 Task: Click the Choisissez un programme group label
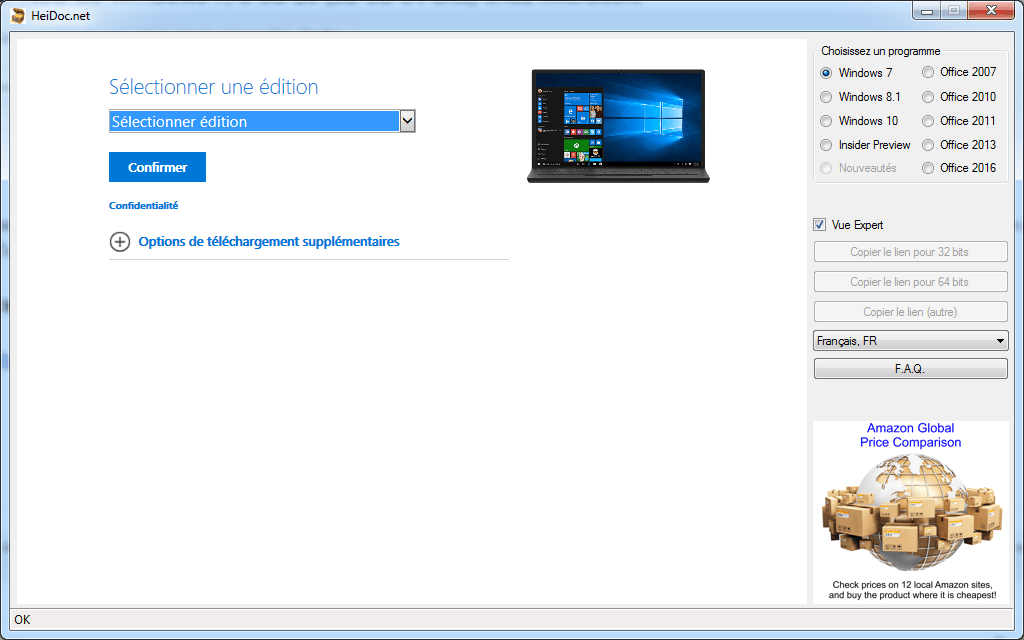pos(880,51)
